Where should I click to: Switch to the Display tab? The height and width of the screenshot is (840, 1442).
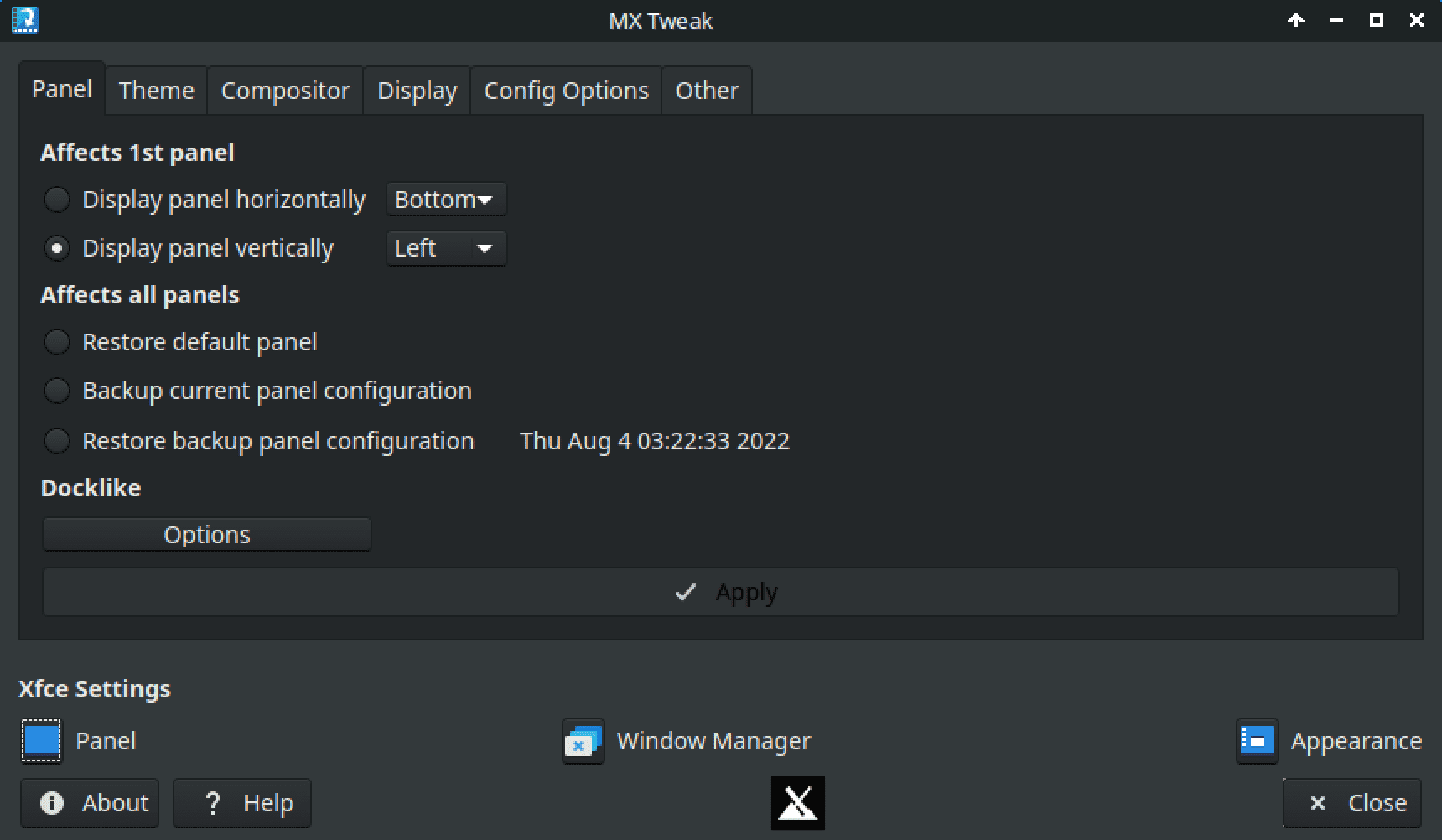pos(418,91)
